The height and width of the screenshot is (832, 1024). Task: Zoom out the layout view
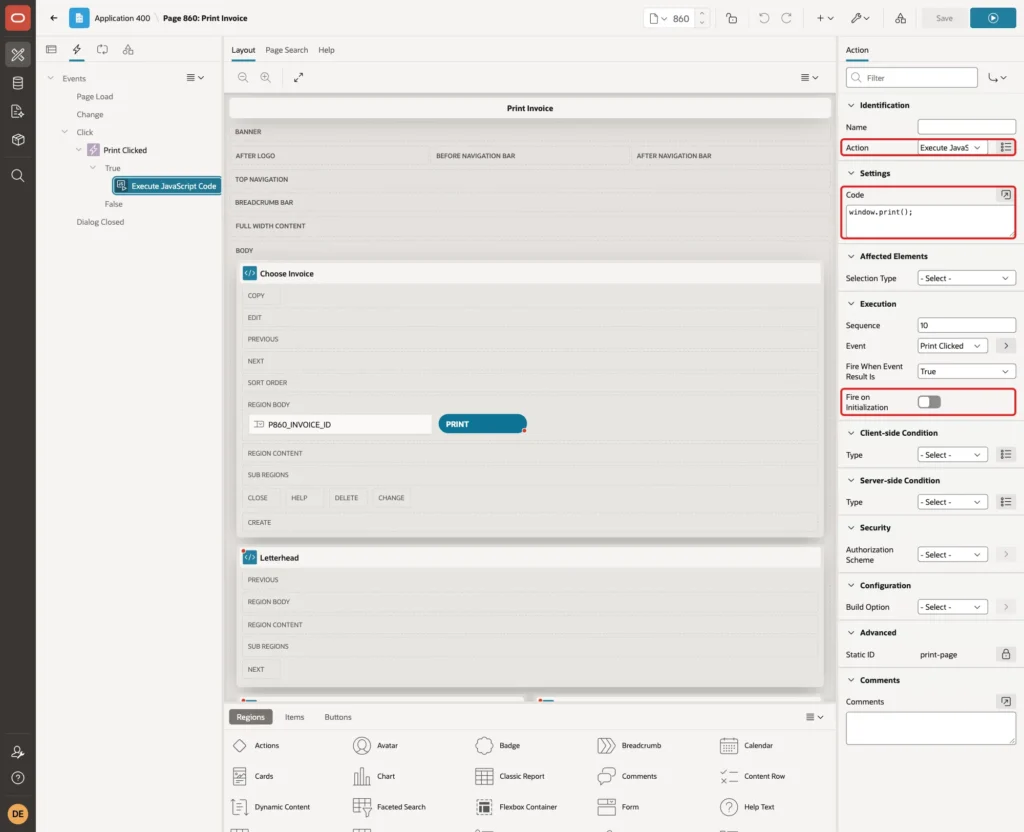pos(243,77)
